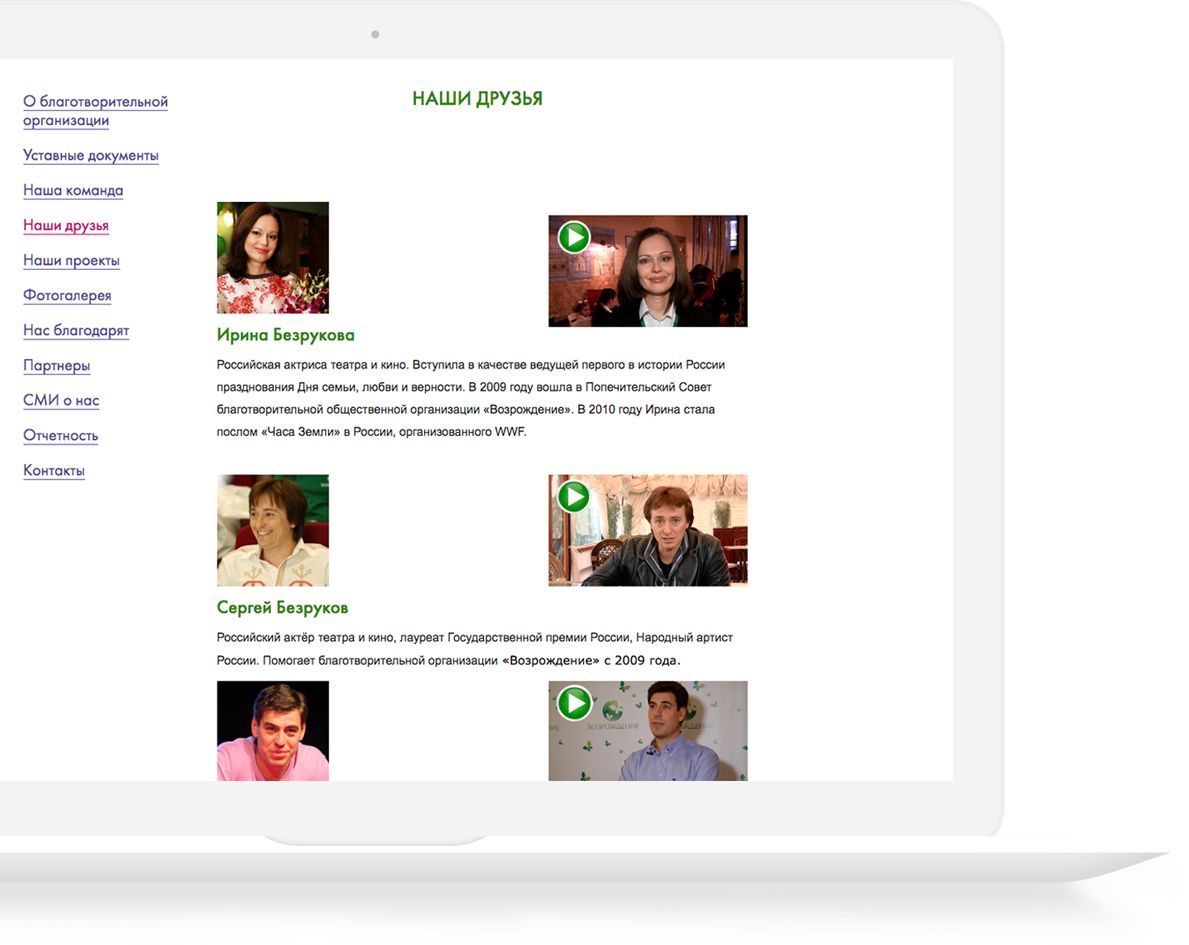Viewport: 1189px width, 945px height.
Task: Start the video with butterfly backdrop
Action: [574, 703]
